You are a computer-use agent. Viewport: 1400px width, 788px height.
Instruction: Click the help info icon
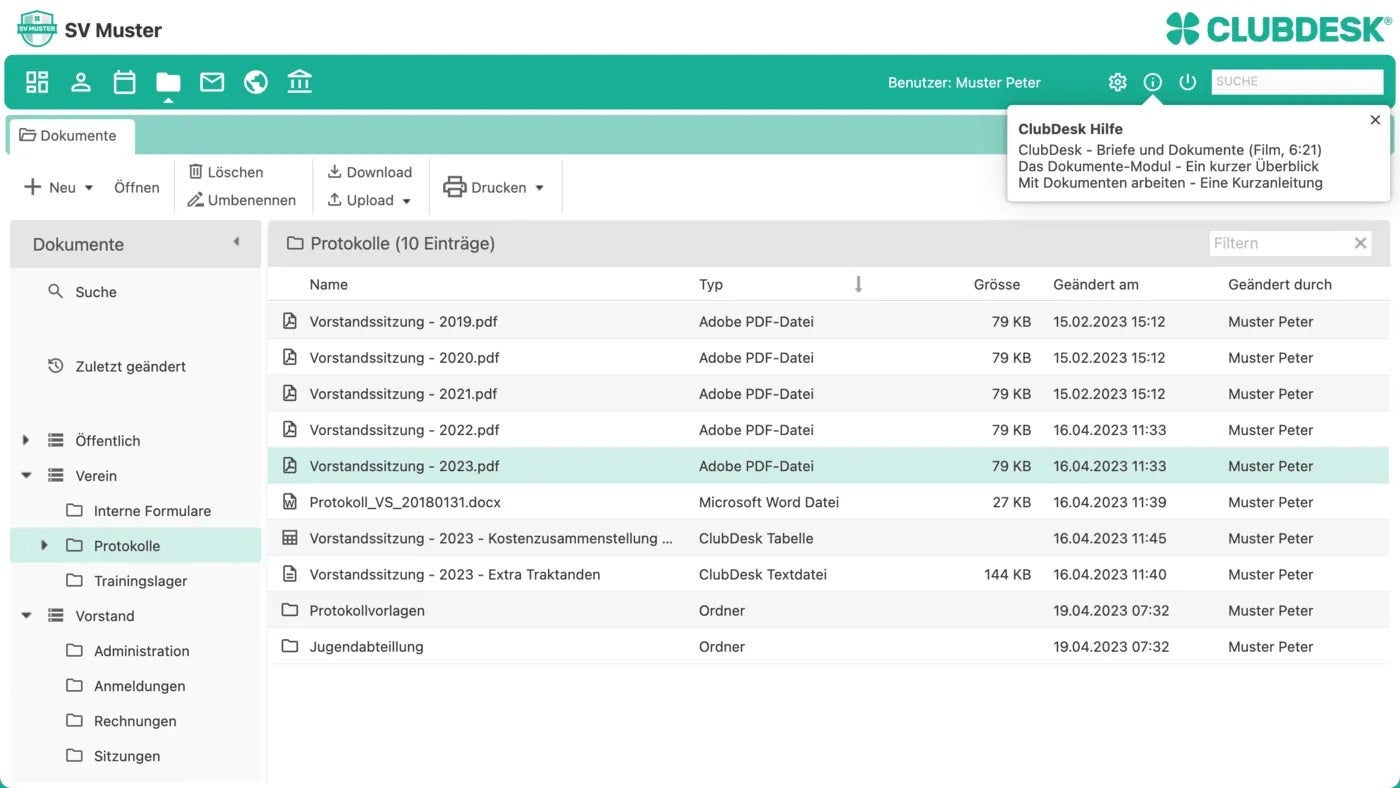[x=1152, y=82]
